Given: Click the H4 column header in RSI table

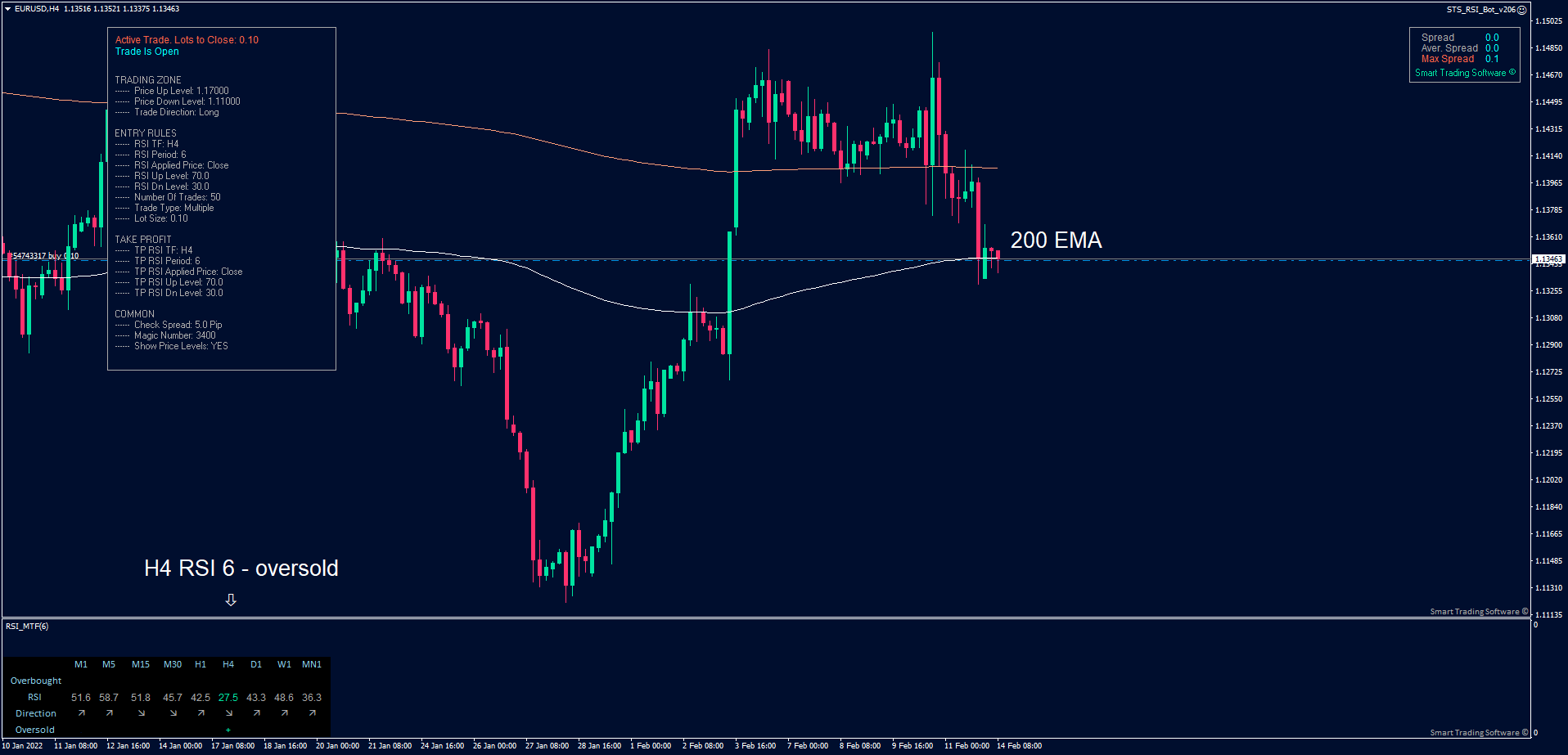Looking at the screenshot, I should (228, 664).
